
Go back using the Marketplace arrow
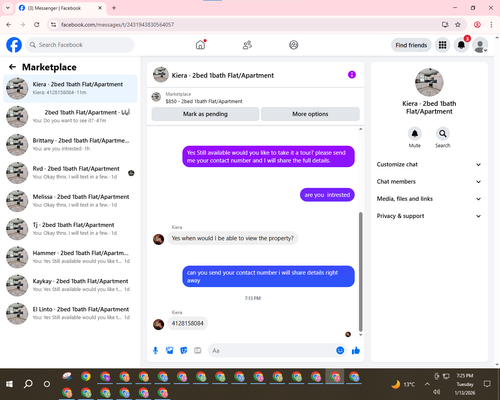[x=12, y=67]
